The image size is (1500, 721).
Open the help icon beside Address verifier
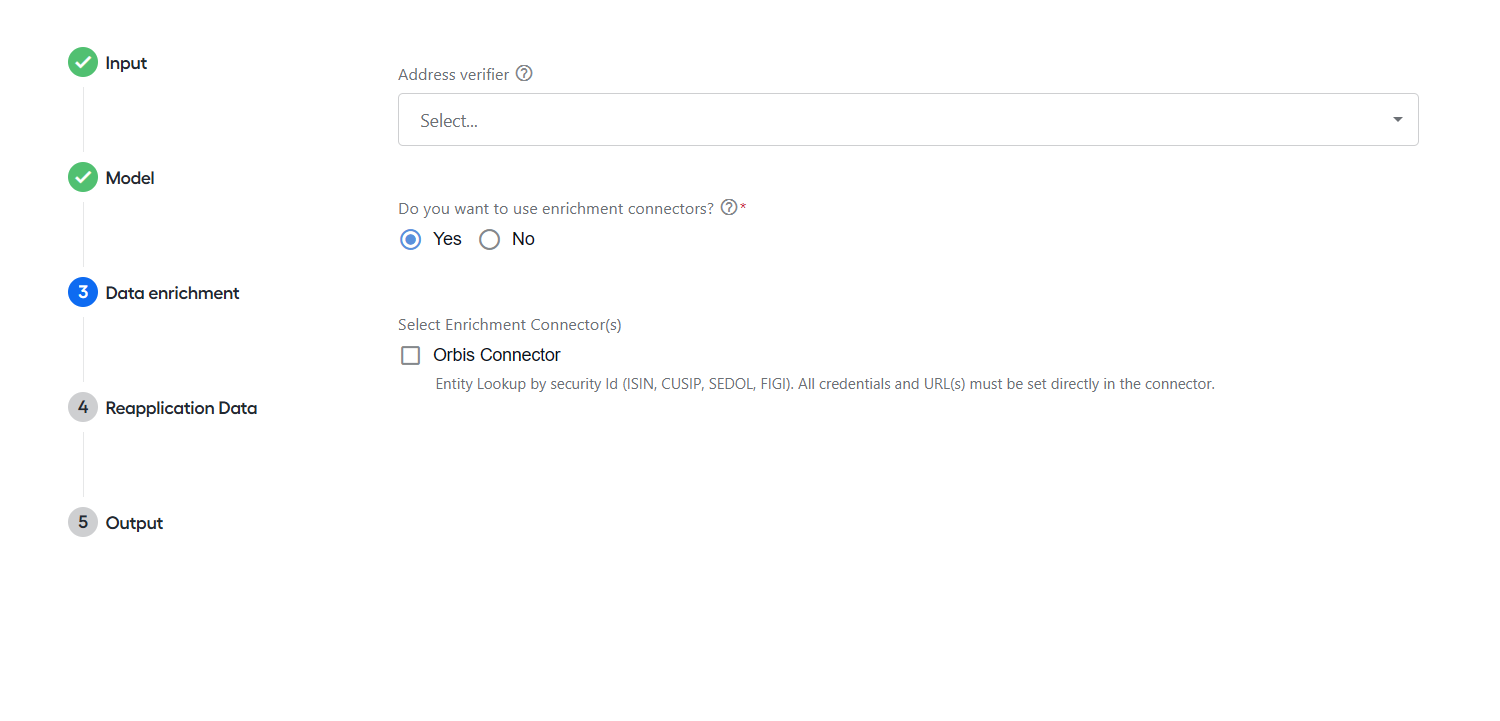(x=524, y=73)
